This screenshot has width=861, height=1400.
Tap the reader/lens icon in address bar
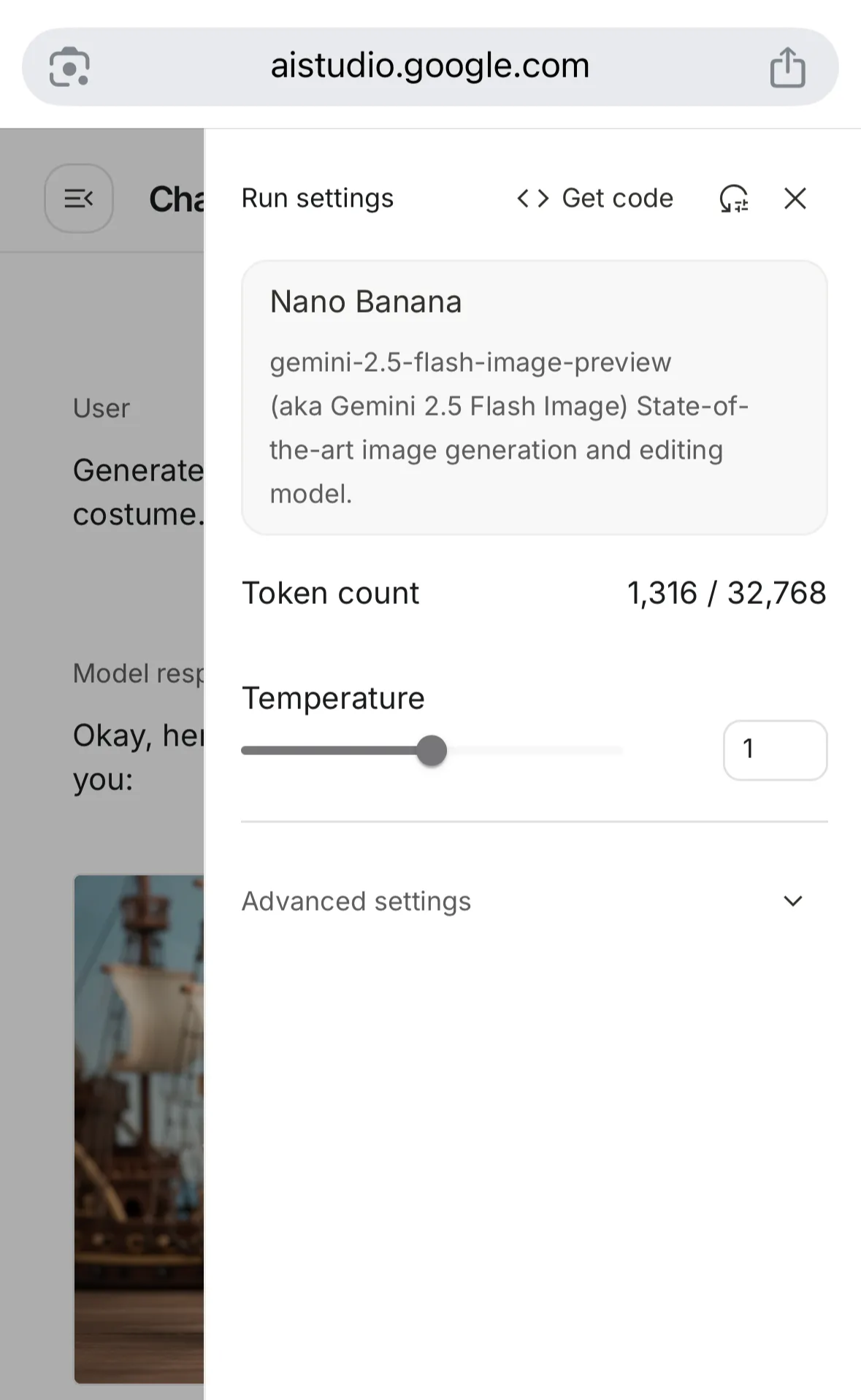tap(69, 67)
